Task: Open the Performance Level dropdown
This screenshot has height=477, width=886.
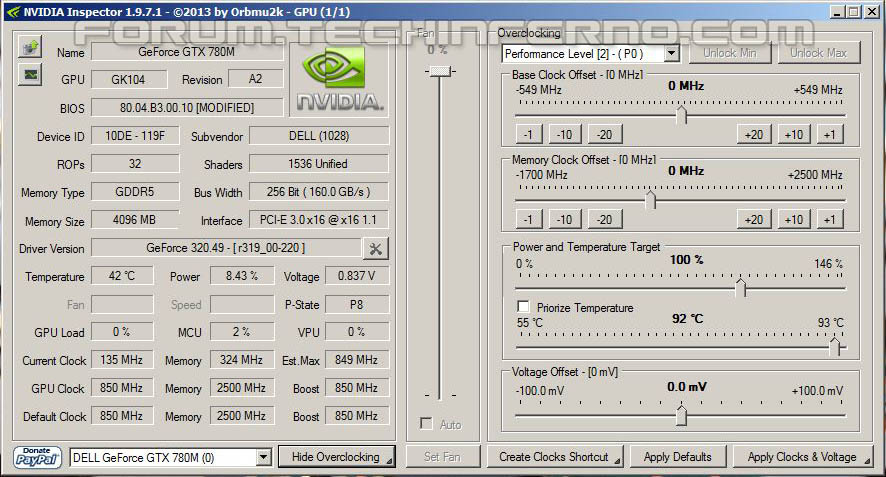Action: pos(671,54)
